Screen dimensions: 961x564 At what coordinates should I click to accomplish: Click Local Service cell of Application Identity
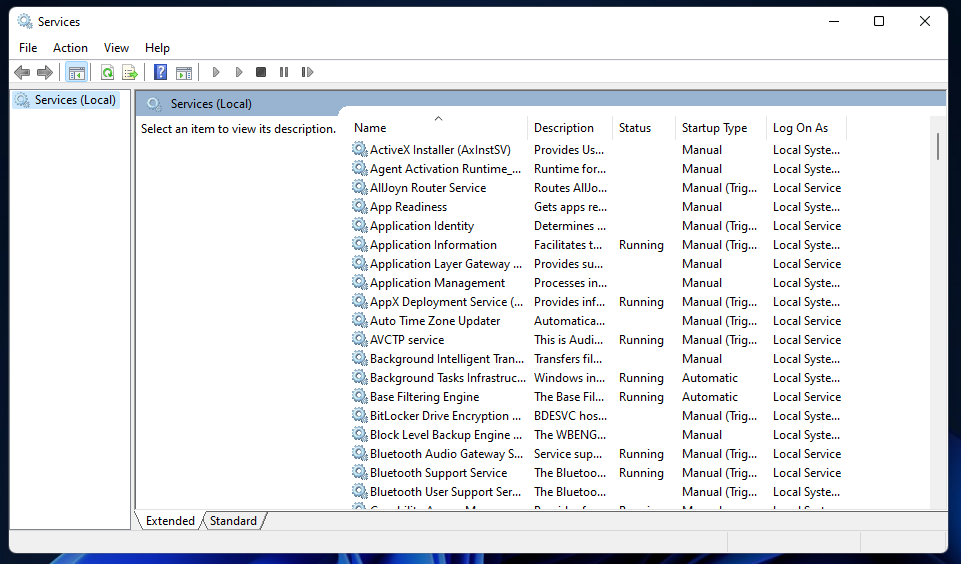click(x=807, y=226)
